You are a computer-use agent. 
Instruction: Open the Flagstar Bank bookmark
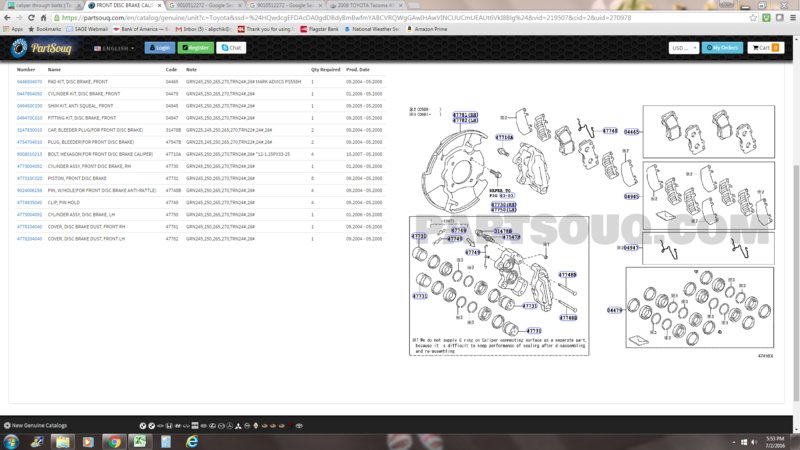click(320, 29)
